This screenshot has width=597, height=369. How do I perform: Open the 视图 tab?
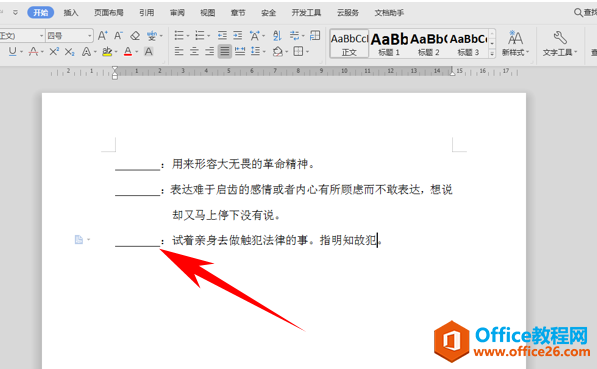tap(208, 13)
